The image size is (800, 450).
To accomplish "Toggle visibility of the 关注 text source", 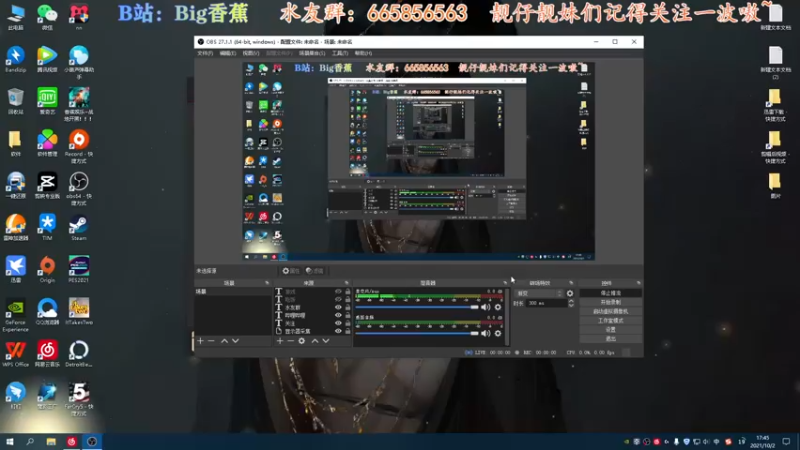I will click(x=338, y=323).
